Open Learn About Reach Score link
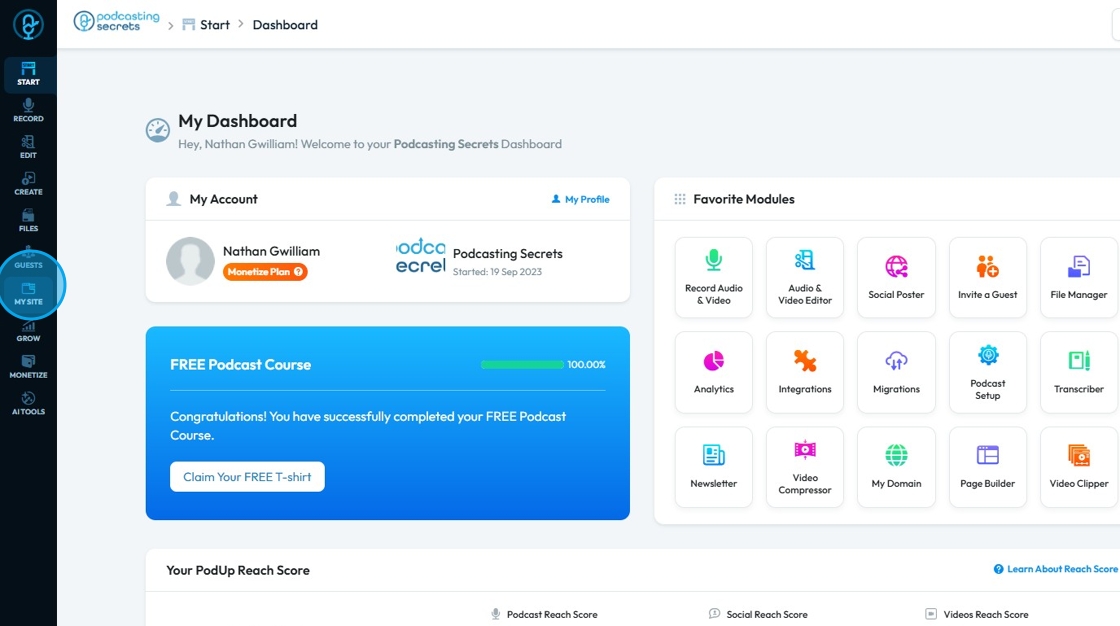Image resolution: width=1120 pixels, height=626 pixels. (1056, 569)
